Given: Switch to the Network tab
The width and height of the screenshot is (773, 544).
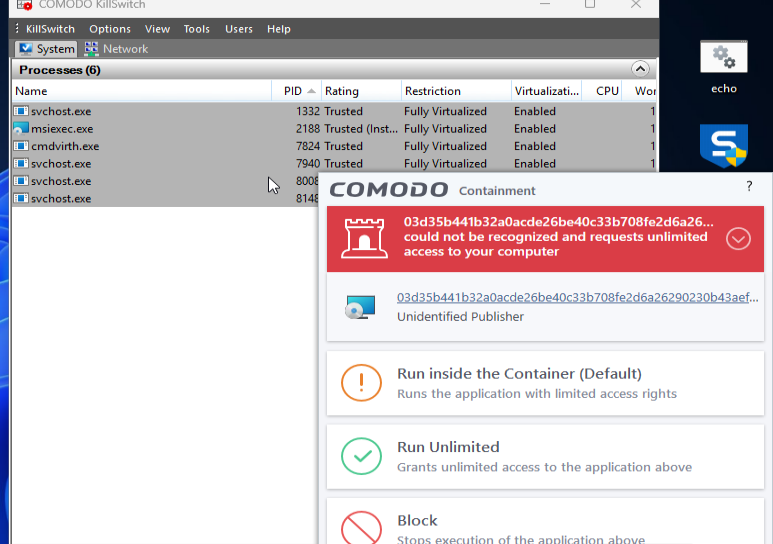Looking at the screenshot, I should pyautogui.click(x=116, y=49).
